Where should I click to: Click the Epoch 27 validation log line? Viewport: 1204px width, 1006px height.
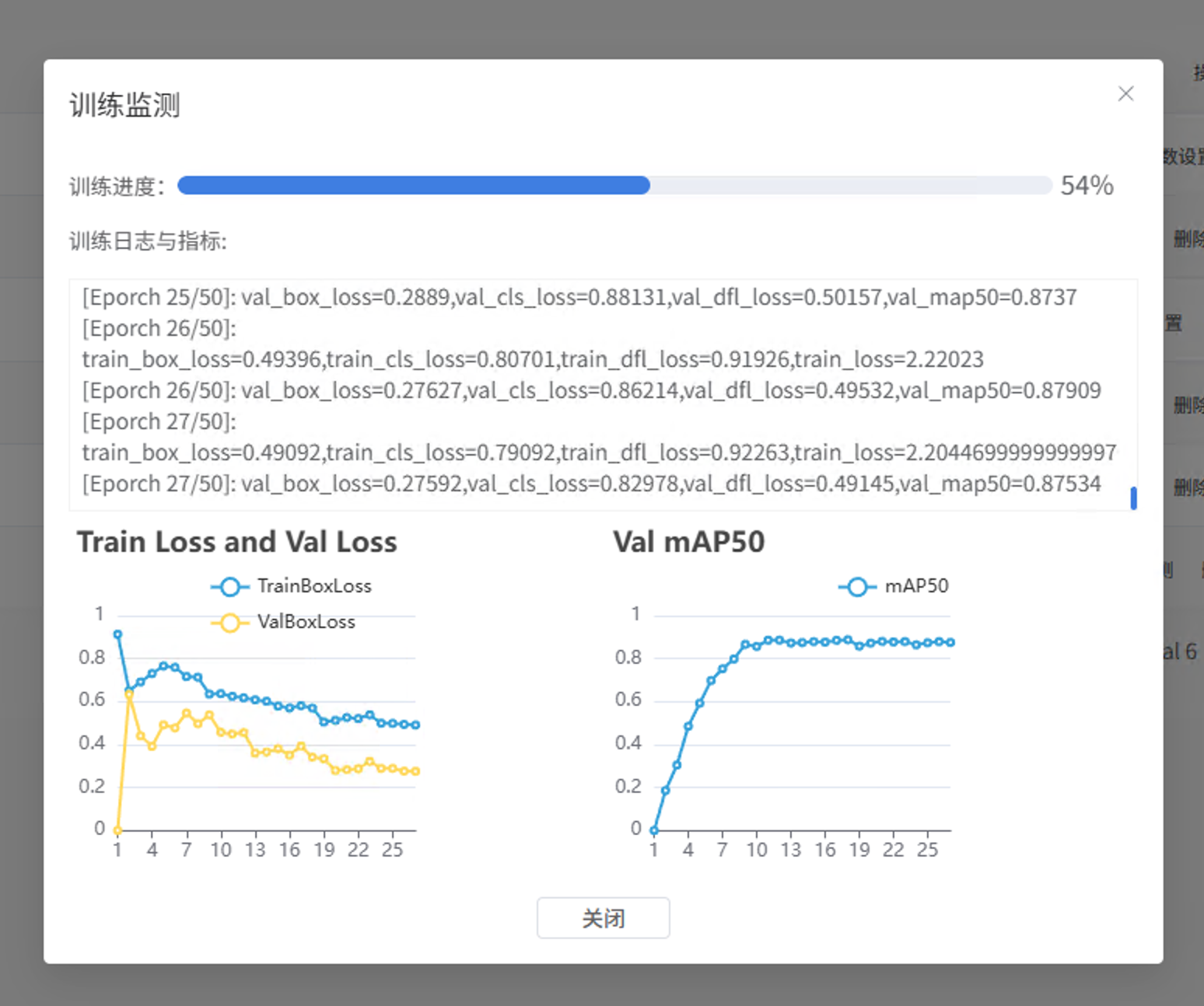pyautogui.click(x=591, y=484)
